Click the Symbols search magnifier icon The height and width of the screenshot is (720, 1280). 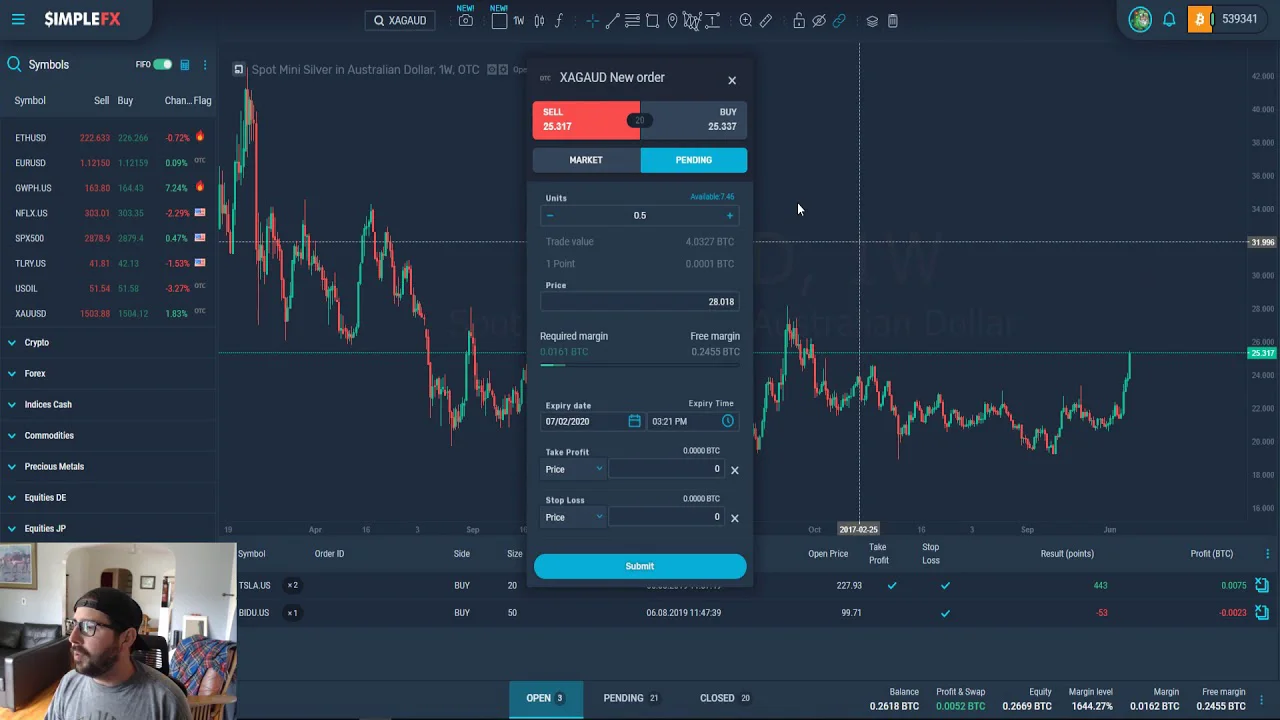[x=14, y=64]
